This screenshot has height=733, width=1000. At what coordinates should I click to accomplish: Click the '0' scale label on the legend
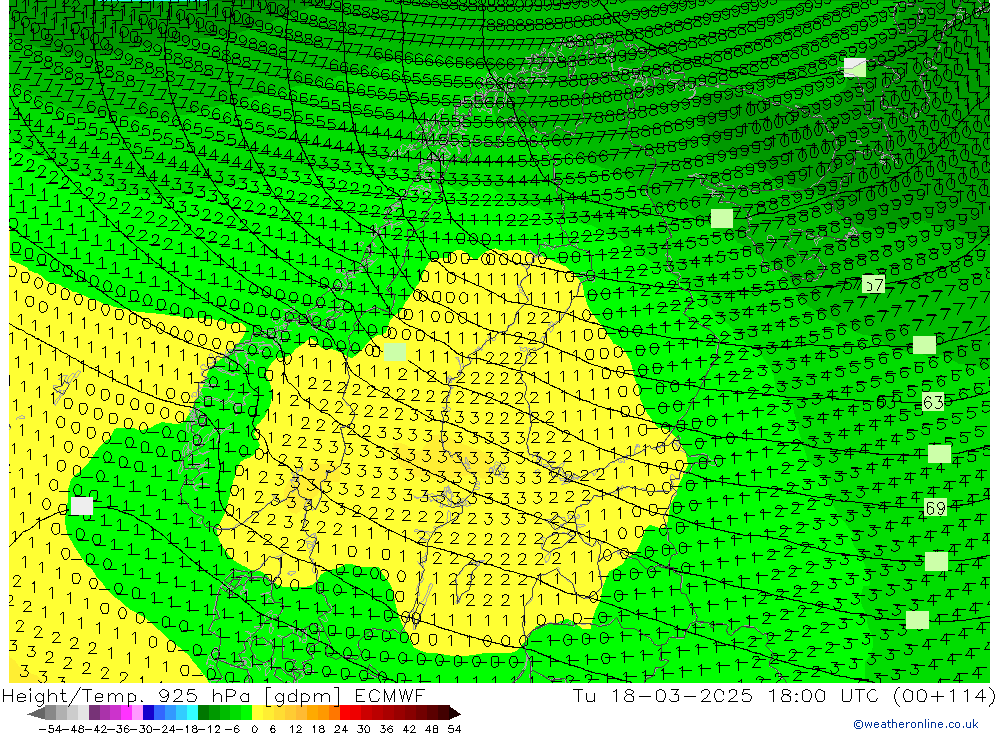(254, 729)
